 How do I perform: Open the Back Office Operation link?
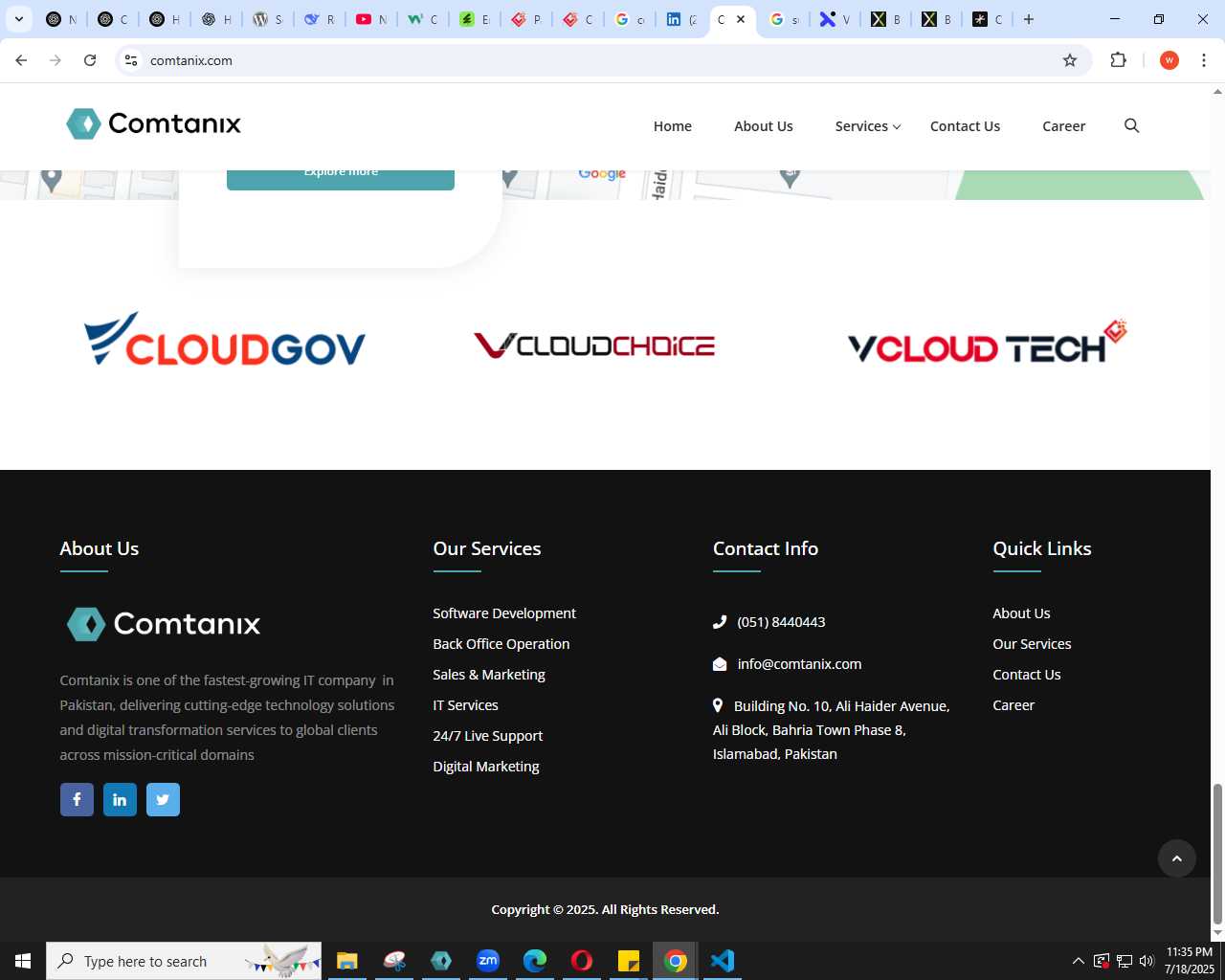point(501,644)
